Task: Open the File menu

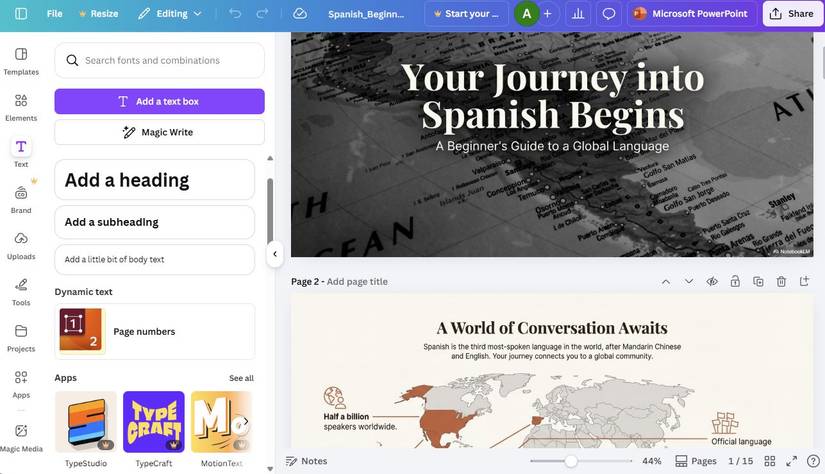Action: pyautogui.click(x=54, y=14)
